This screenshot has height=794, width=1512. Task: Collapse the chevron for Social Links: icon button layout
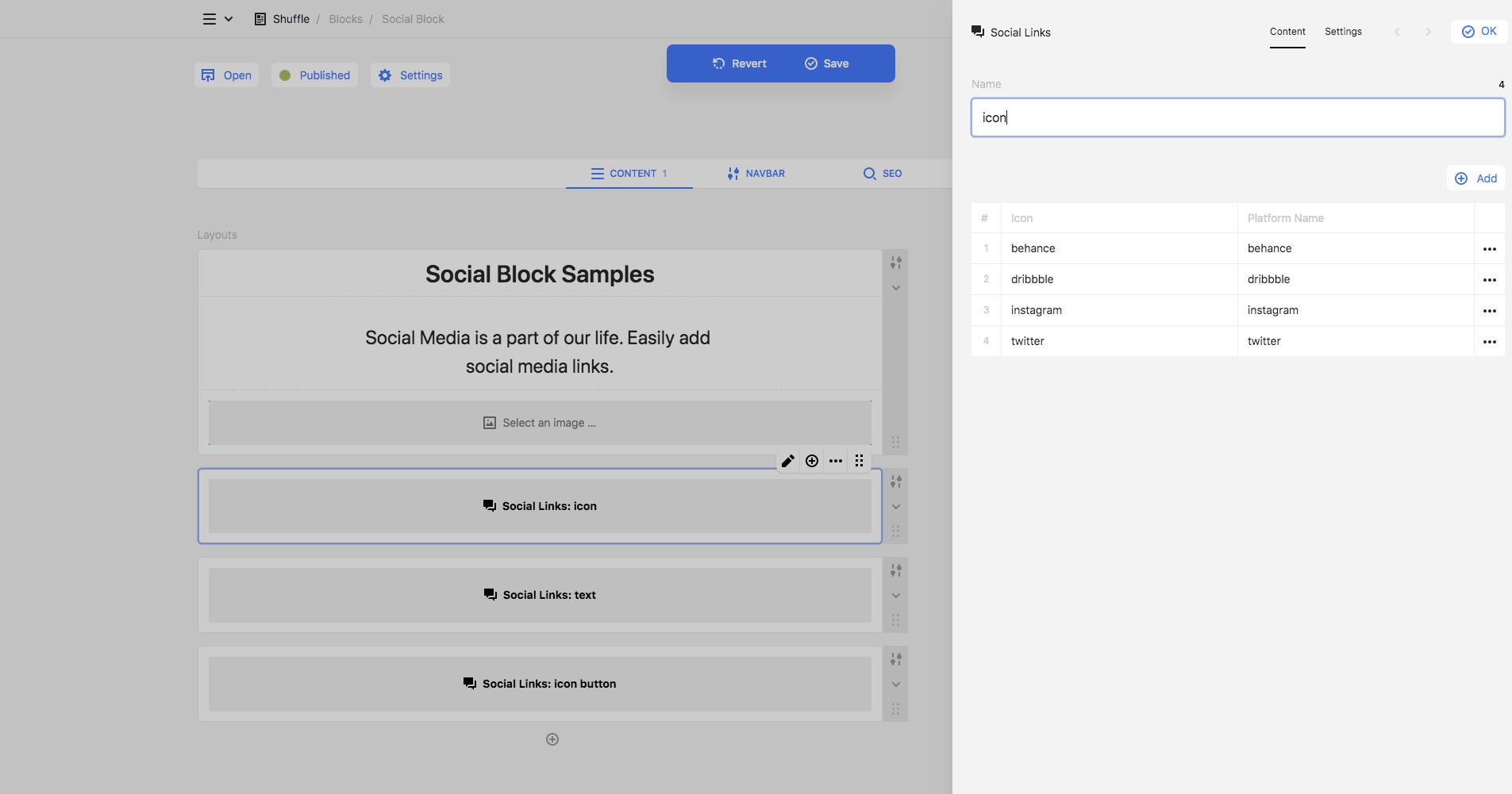[x=895, y=685]
